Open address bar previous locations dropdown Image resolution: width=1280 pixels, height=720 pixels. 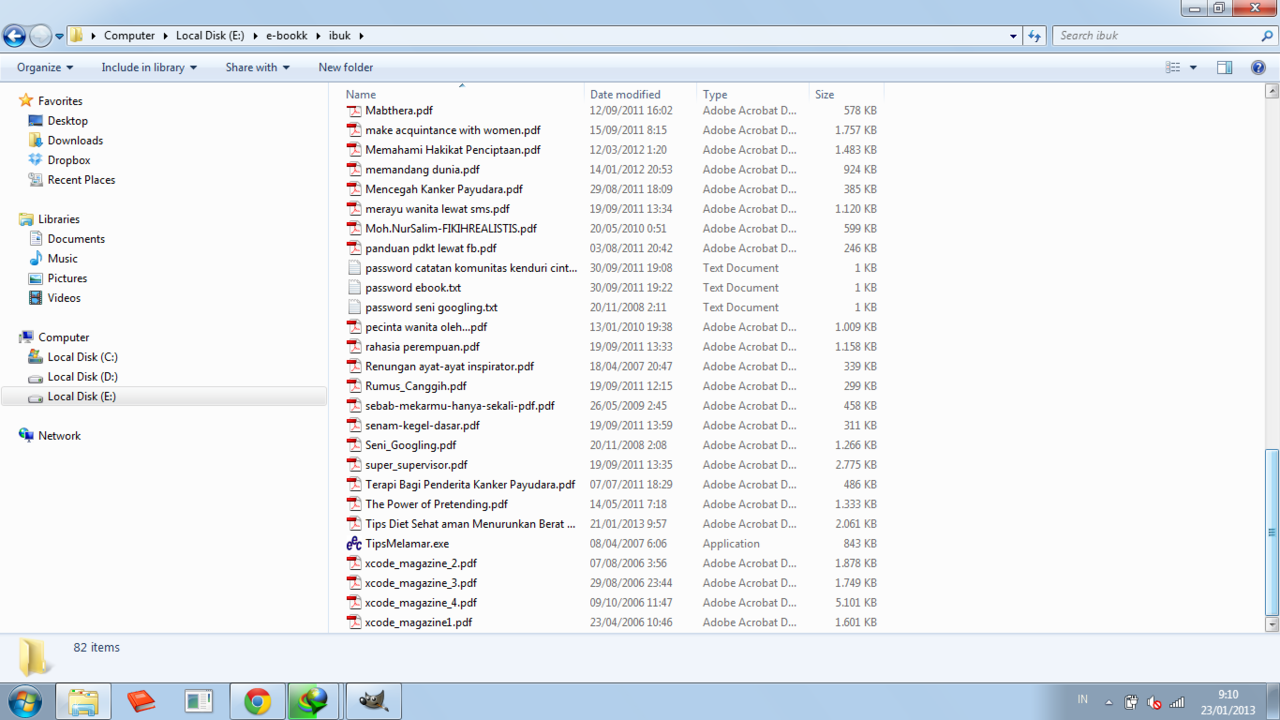[x=1013, y=36]
